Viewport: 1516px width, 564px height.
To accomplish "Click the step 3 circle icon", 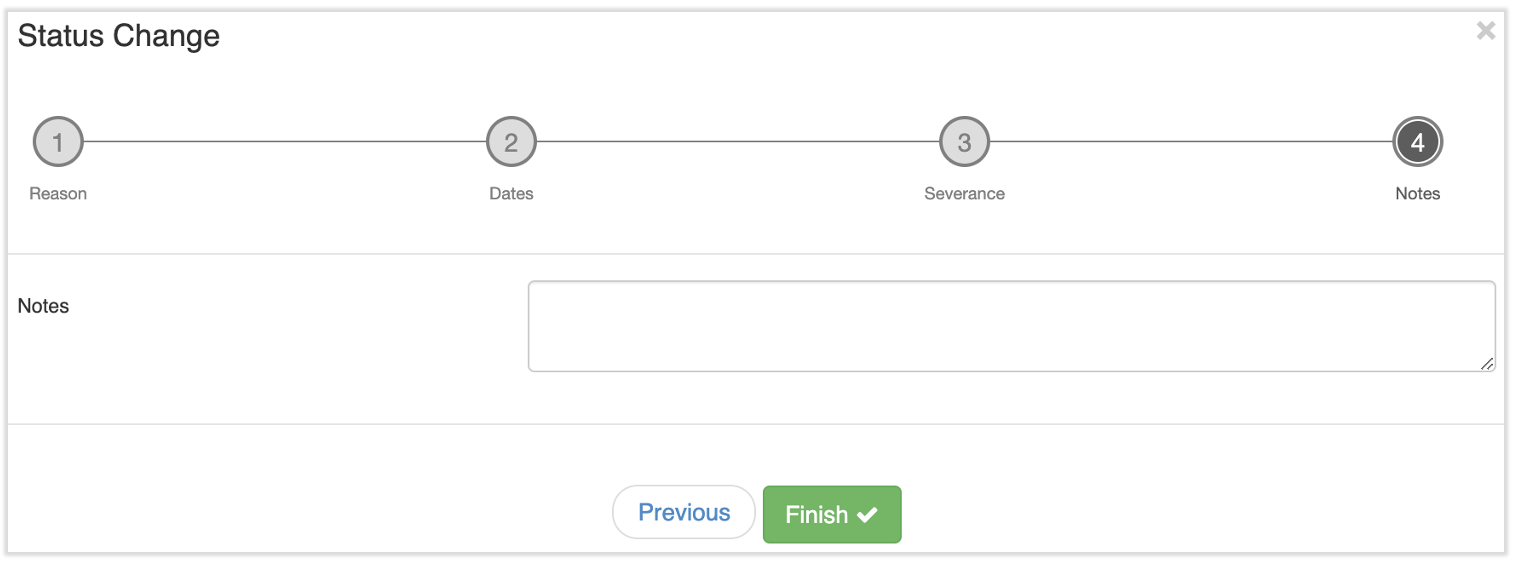I will point(964,142).
